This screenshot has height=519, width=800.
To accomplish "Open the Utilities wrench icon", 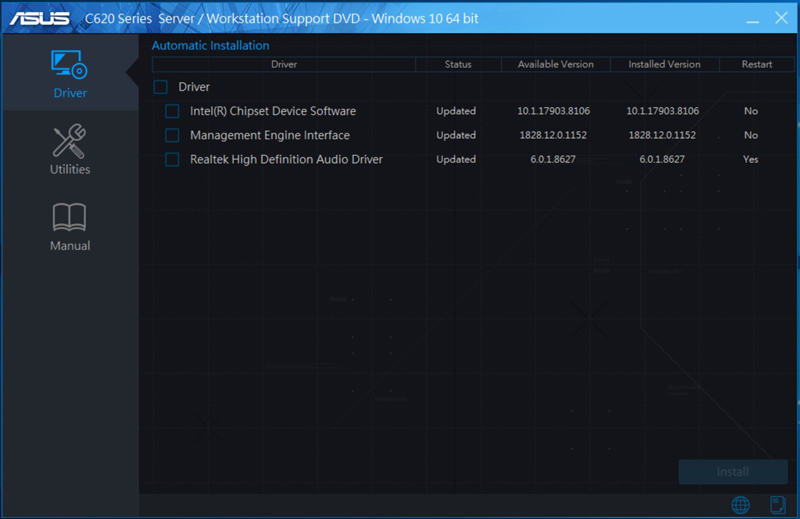I will click(x=69, y=143).
